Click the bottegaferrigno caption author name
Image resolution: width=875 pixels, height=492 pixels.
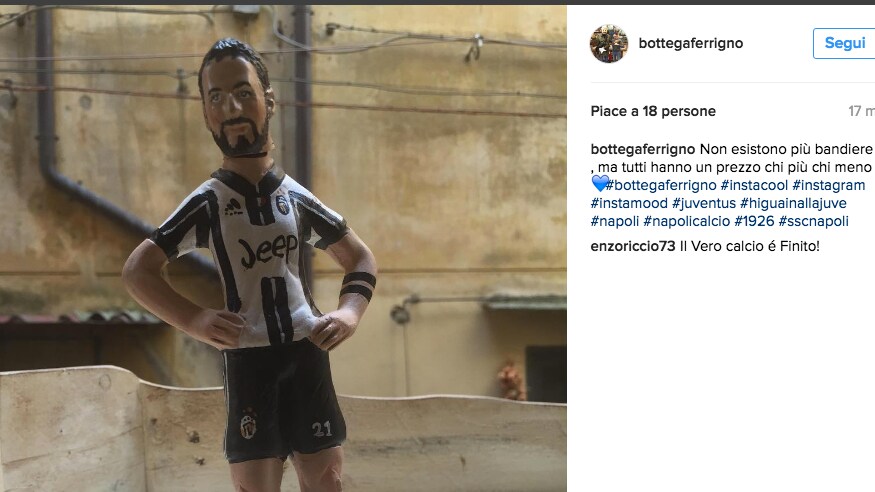pos(642,149)
